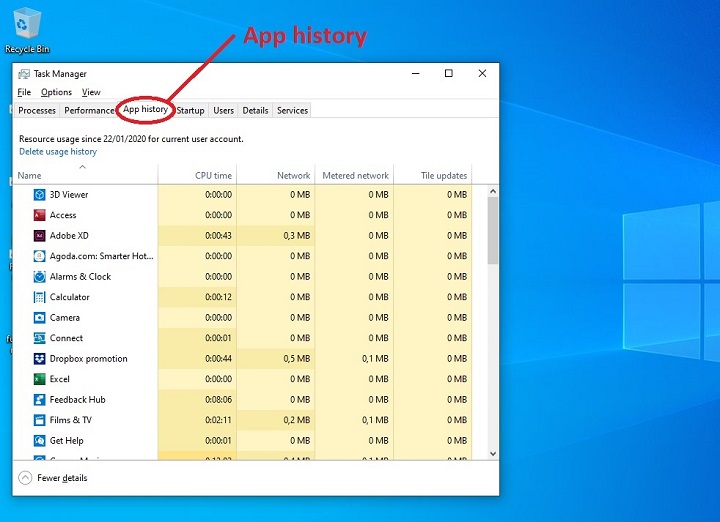The image size is (720, 522).
Task: Click the 3D Viewer app icon
Action: [x=39, y=195]
